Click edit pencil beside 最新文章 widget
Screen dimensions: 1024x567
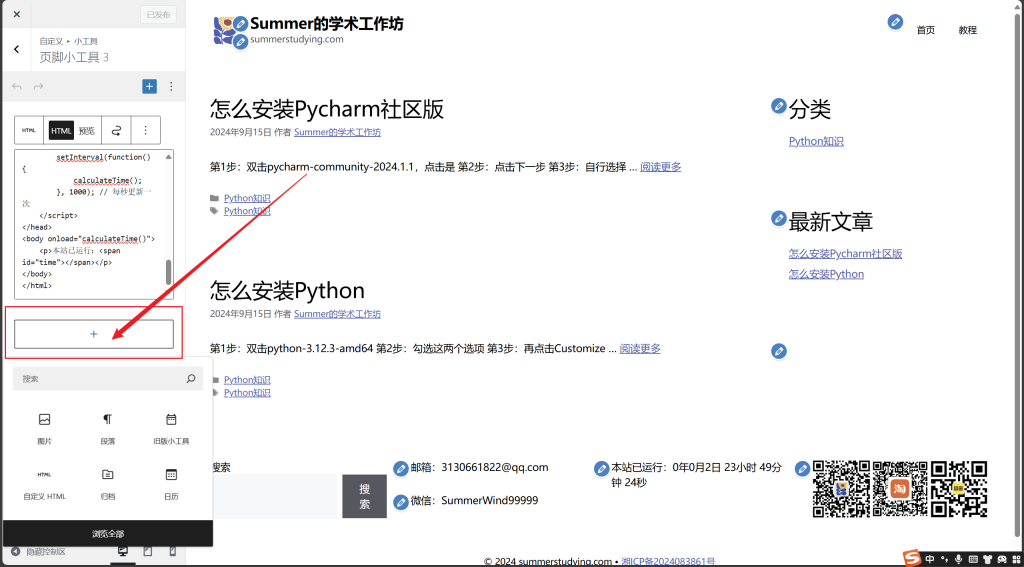[778, 218]
